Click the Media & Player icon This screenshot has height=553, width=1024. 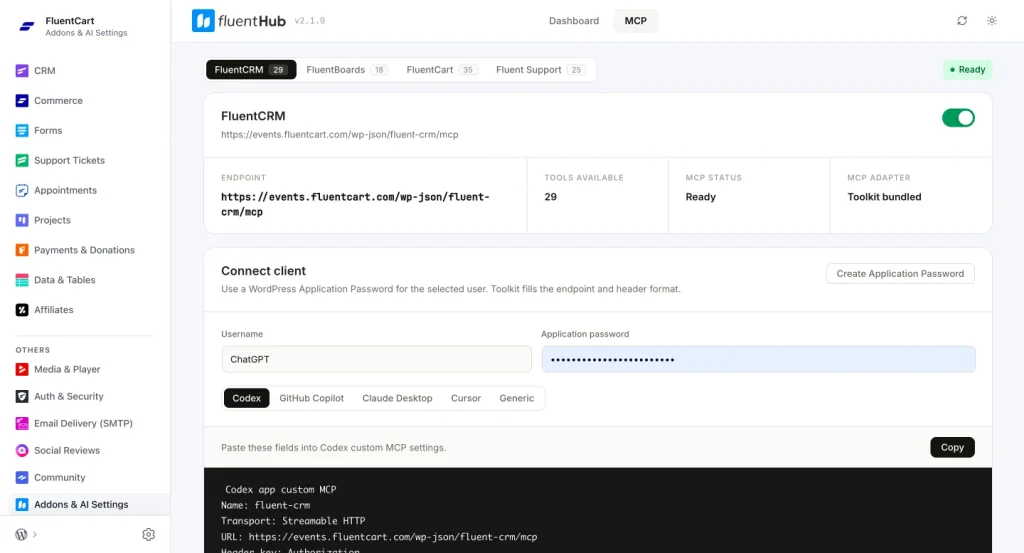coord(22,369)
